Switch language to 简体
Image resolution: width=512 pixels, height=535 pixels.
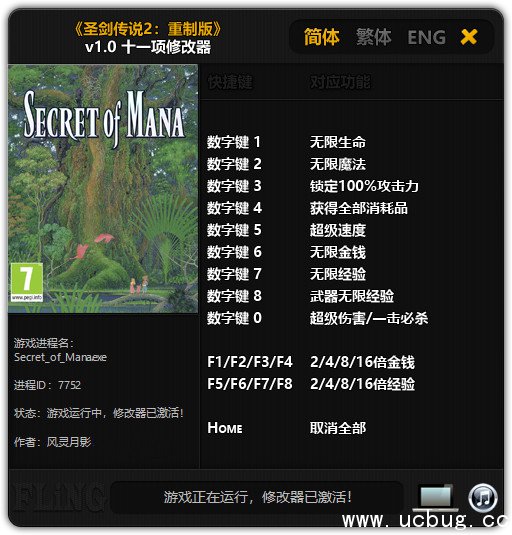[x=321, y=37]
